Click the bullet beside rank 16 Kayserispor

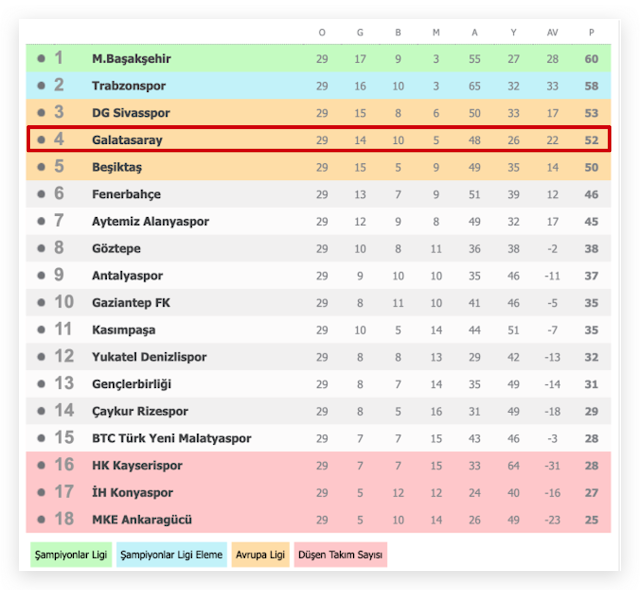coord(41,465)
